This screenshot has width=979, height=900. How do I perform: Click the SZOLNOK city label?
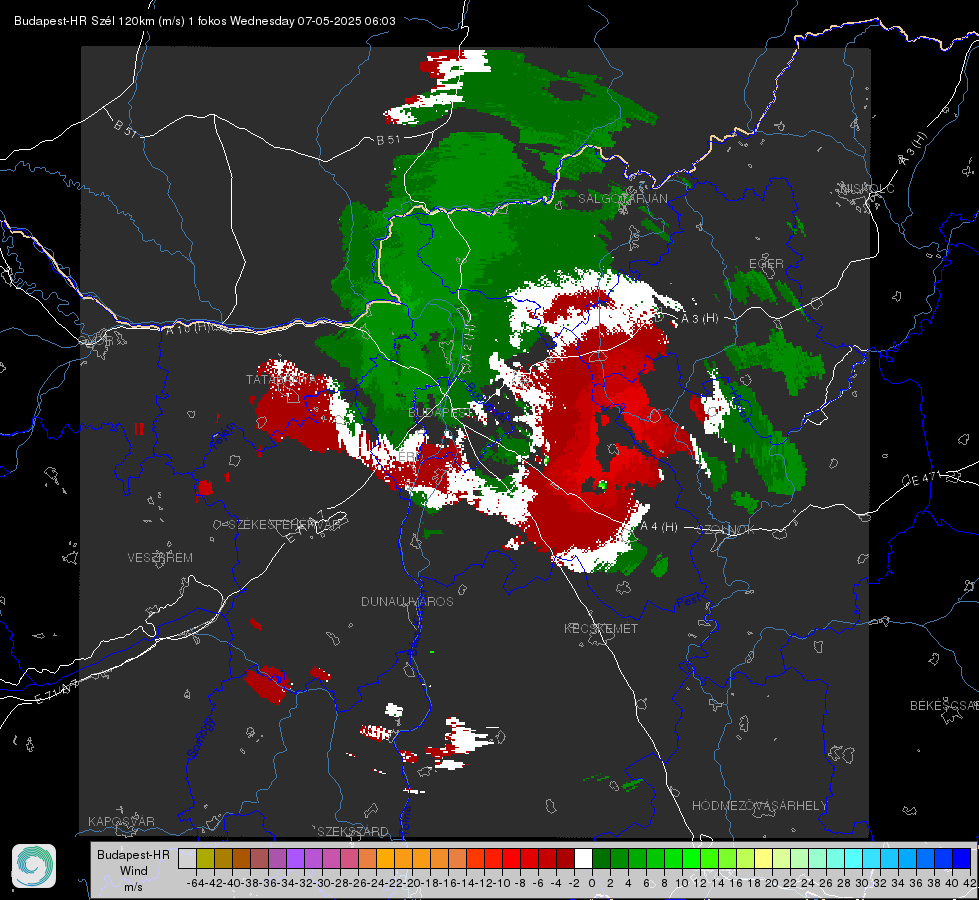click(x=728, y=529)
